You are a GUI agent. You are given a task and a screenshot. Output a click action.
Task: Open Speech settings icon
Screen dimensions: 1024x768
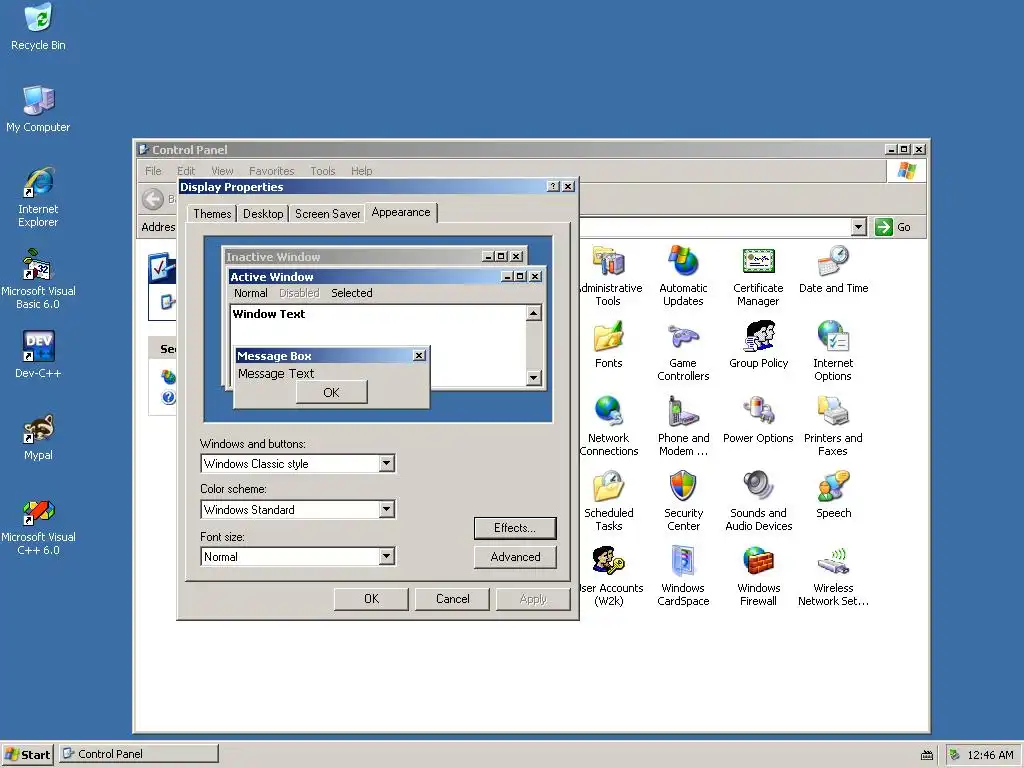pos(833,487)
